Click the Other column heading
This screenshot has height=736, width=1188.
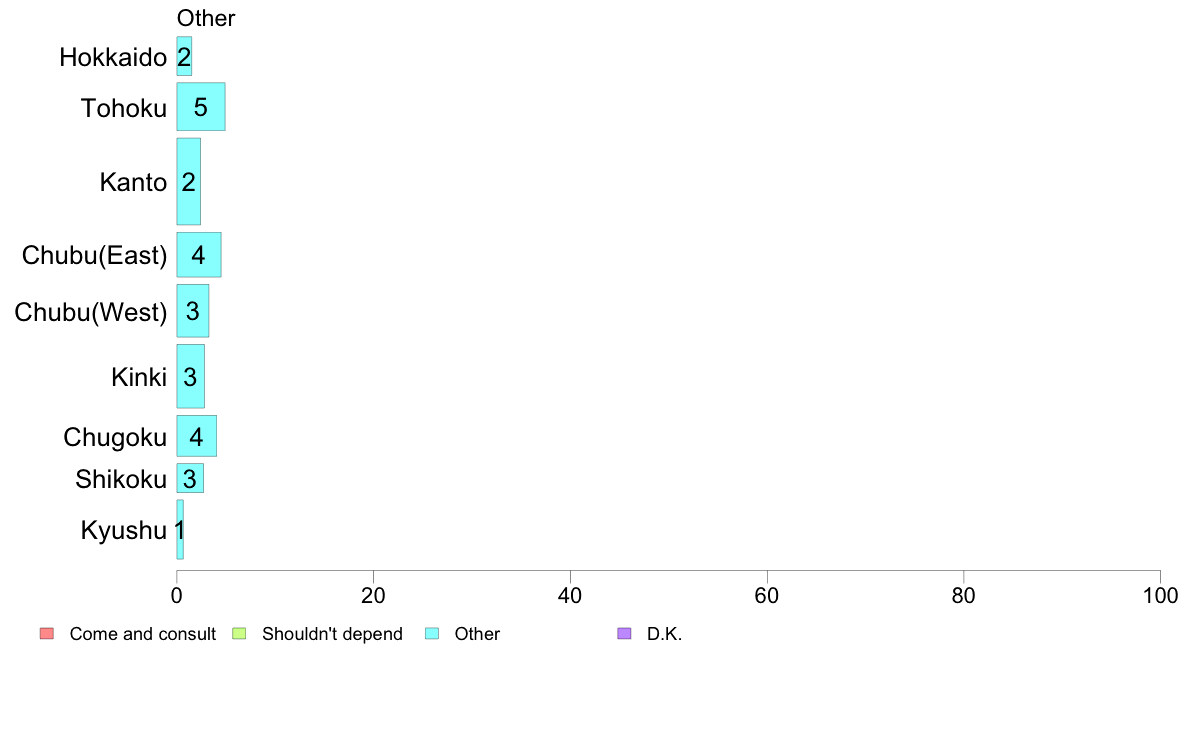pyautogui.click(x=206, y=18)
